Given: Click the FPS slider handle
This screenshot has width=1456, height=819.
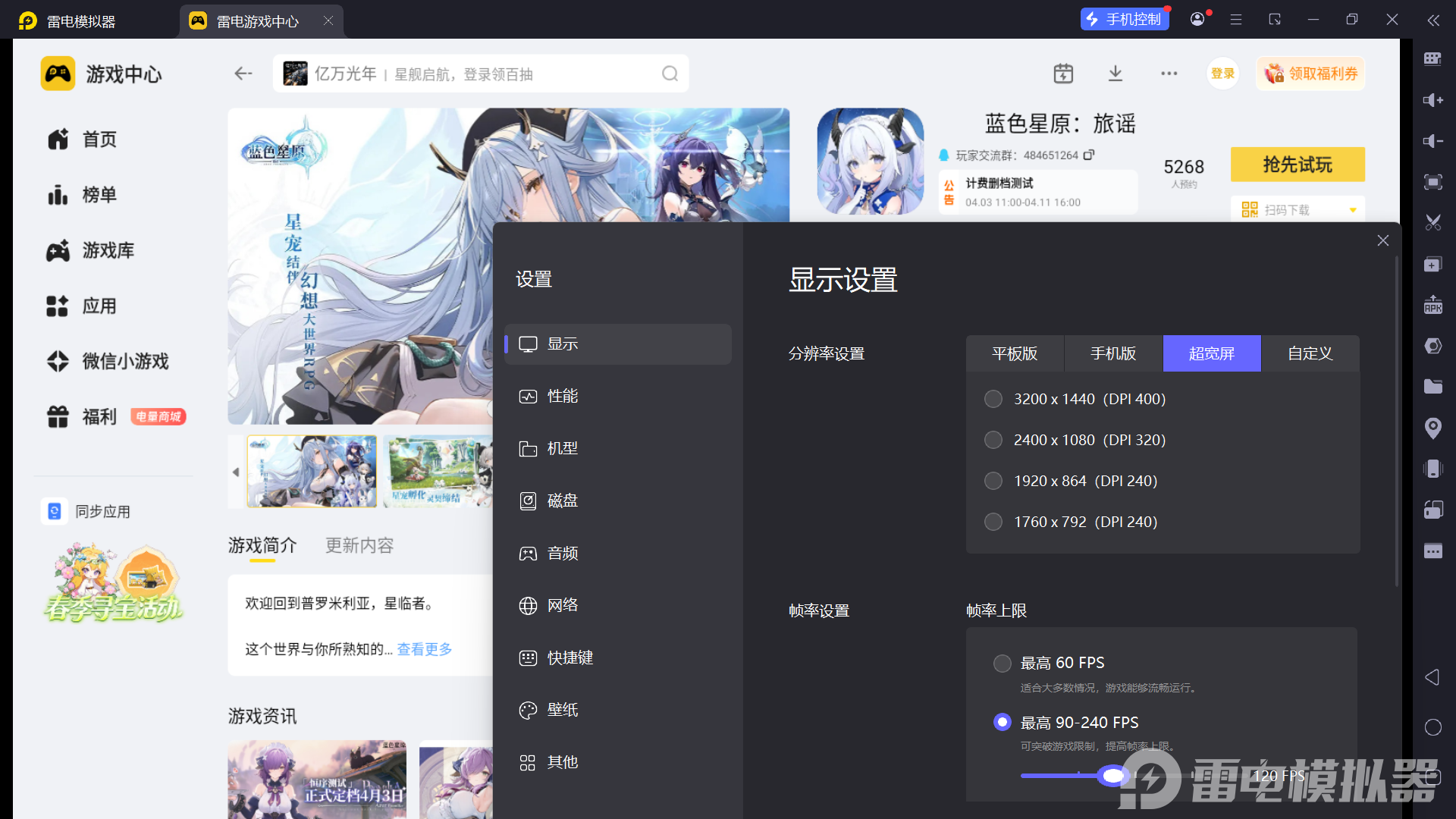Looking at the screenshot, I should point(1112,776).
